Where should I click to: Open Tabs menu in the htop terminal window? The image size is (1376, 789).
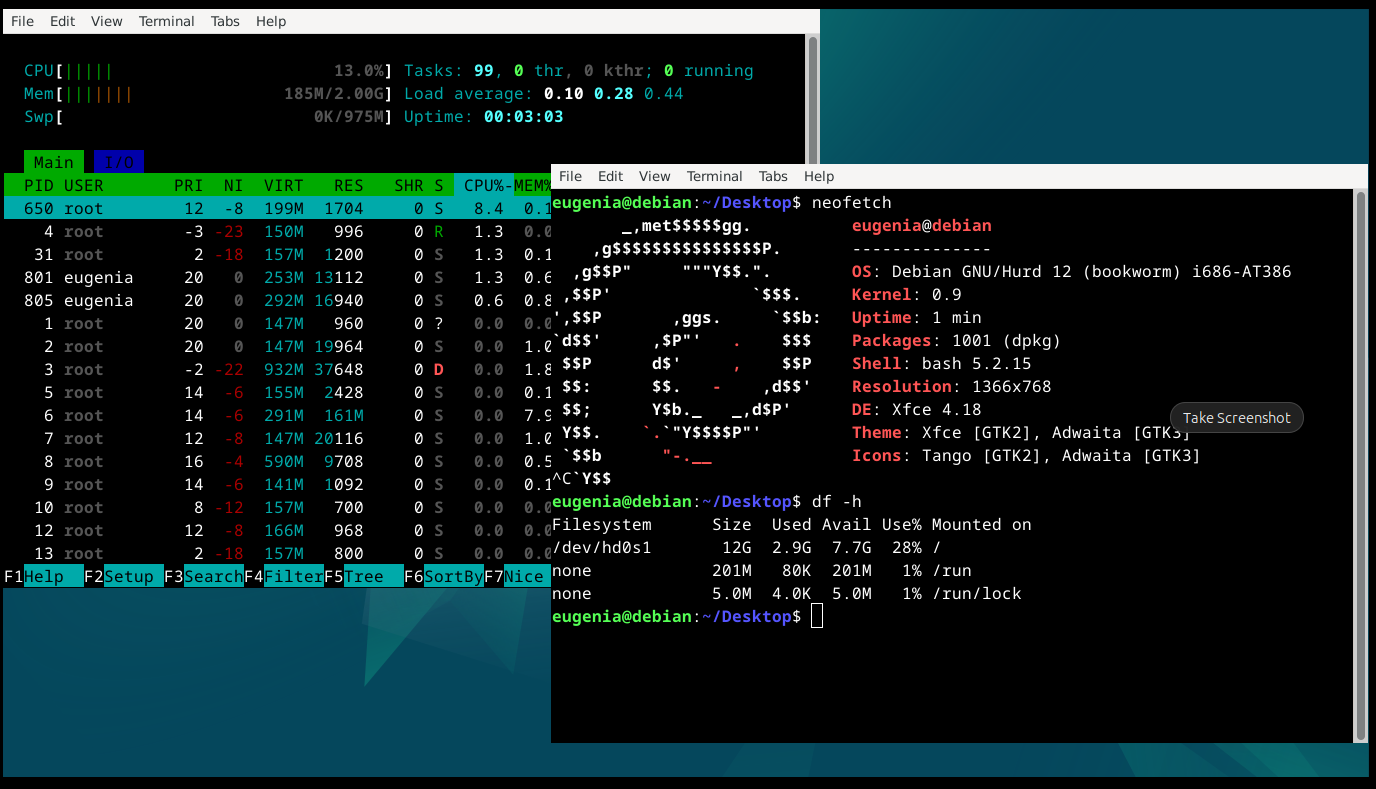[225, 21]
